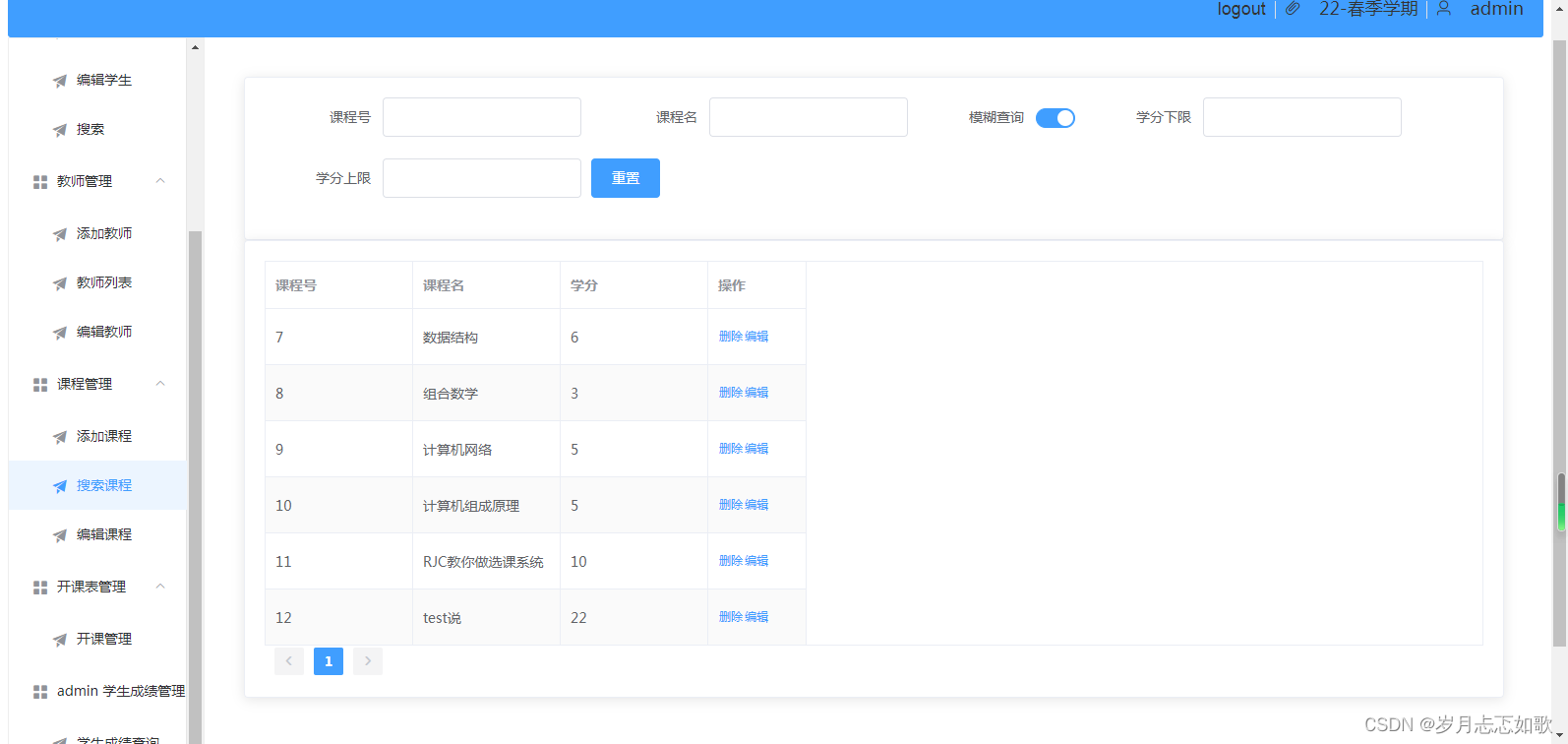Viewport: 1568px width, 744px height.
Task: Click the grid icon next to 课程管理
Action: 40,385
